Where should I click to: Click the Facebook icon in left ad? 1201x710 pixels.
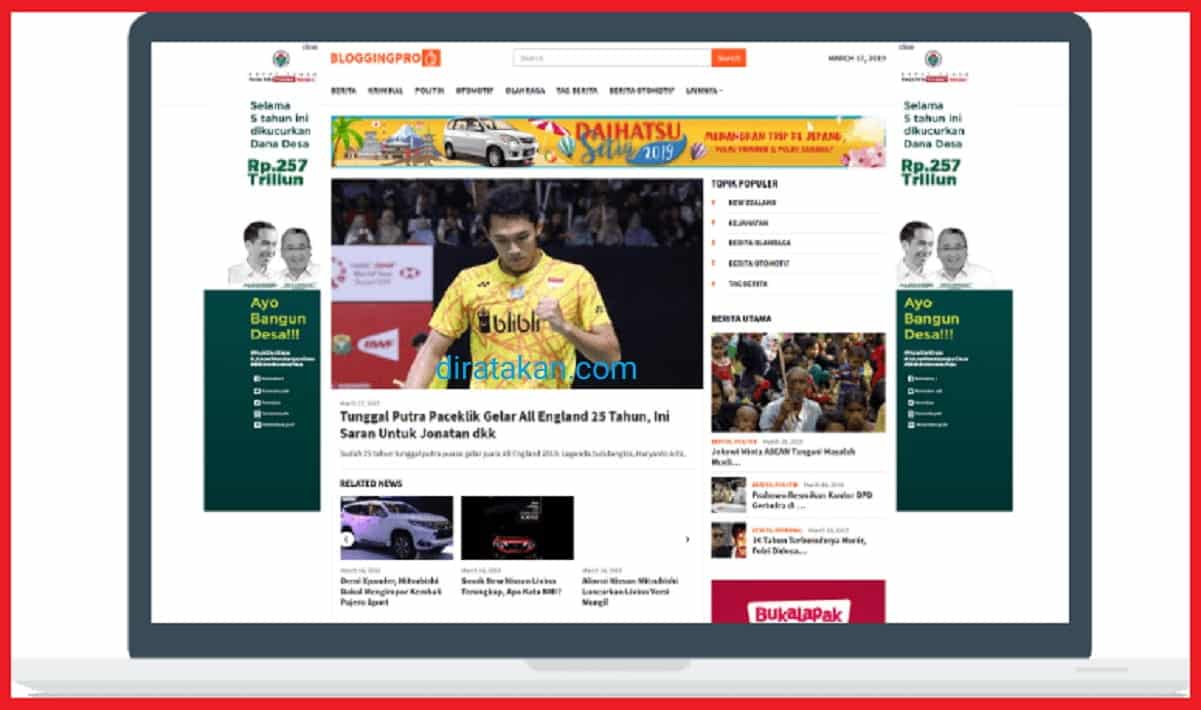(257, 378)
